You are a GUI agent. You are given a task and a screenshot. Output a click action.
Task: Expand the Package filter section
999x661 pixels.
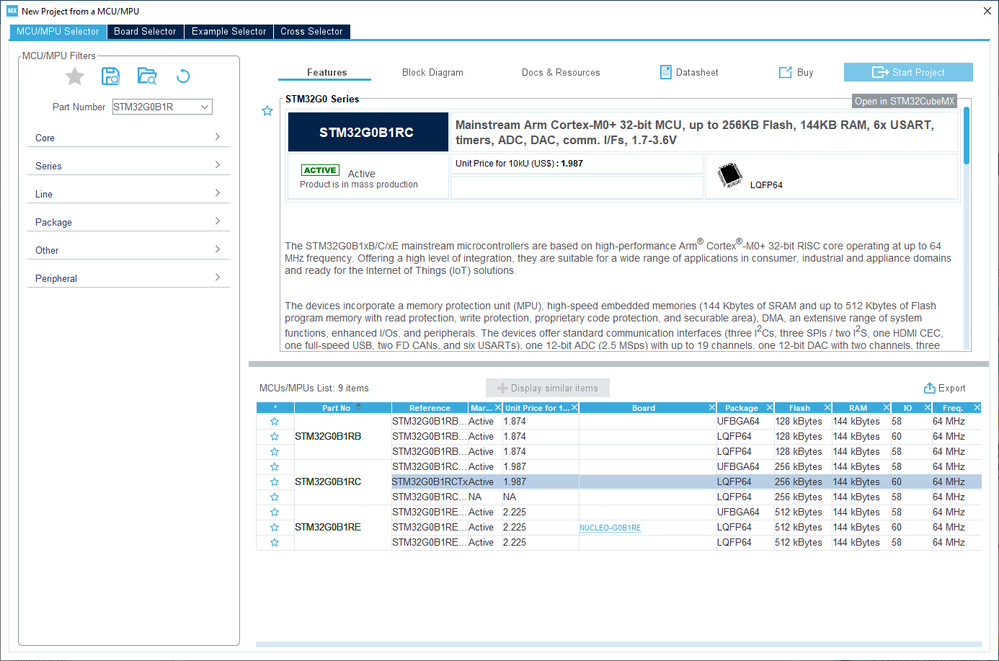[129, 222]
